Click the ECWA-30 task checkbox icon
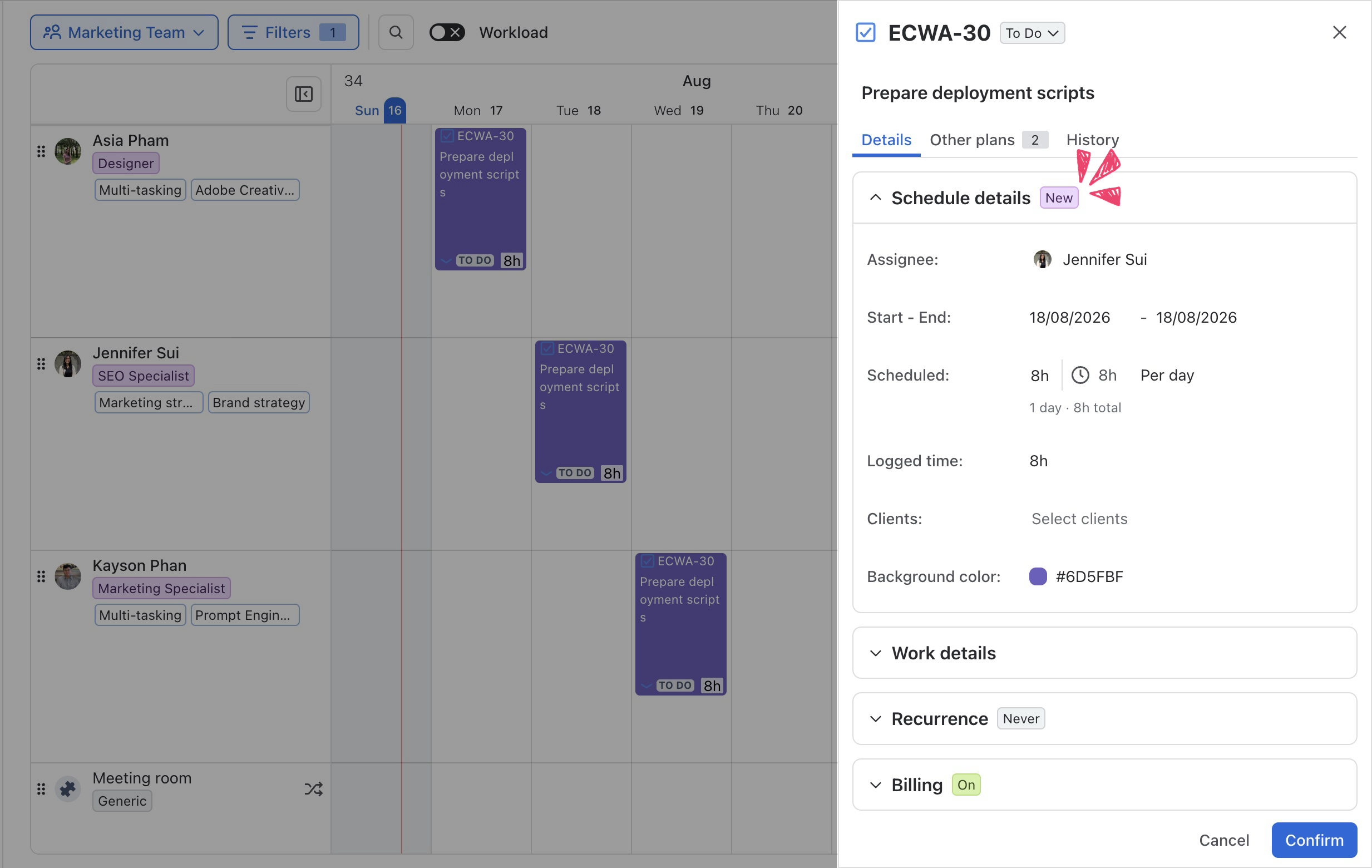Screen dimensions: 1372x868 click(x=866, y=32)
